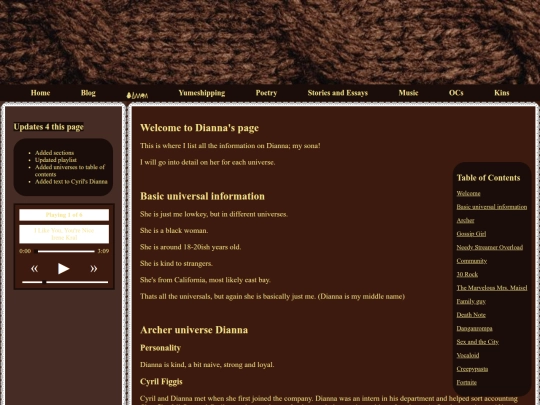Jump to the Creepypasta section

472,369
